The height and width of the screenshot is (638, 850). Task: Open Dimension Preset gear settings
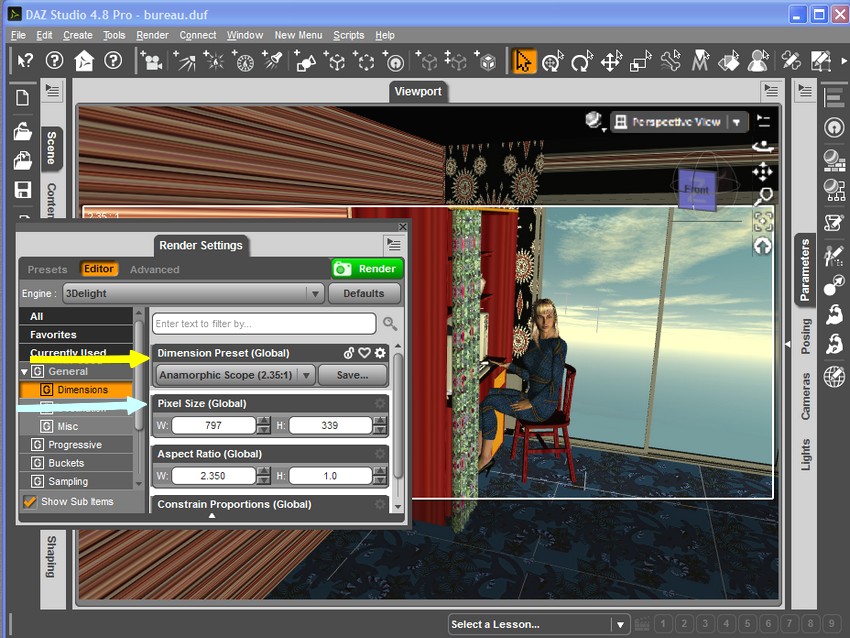(381, 353)
